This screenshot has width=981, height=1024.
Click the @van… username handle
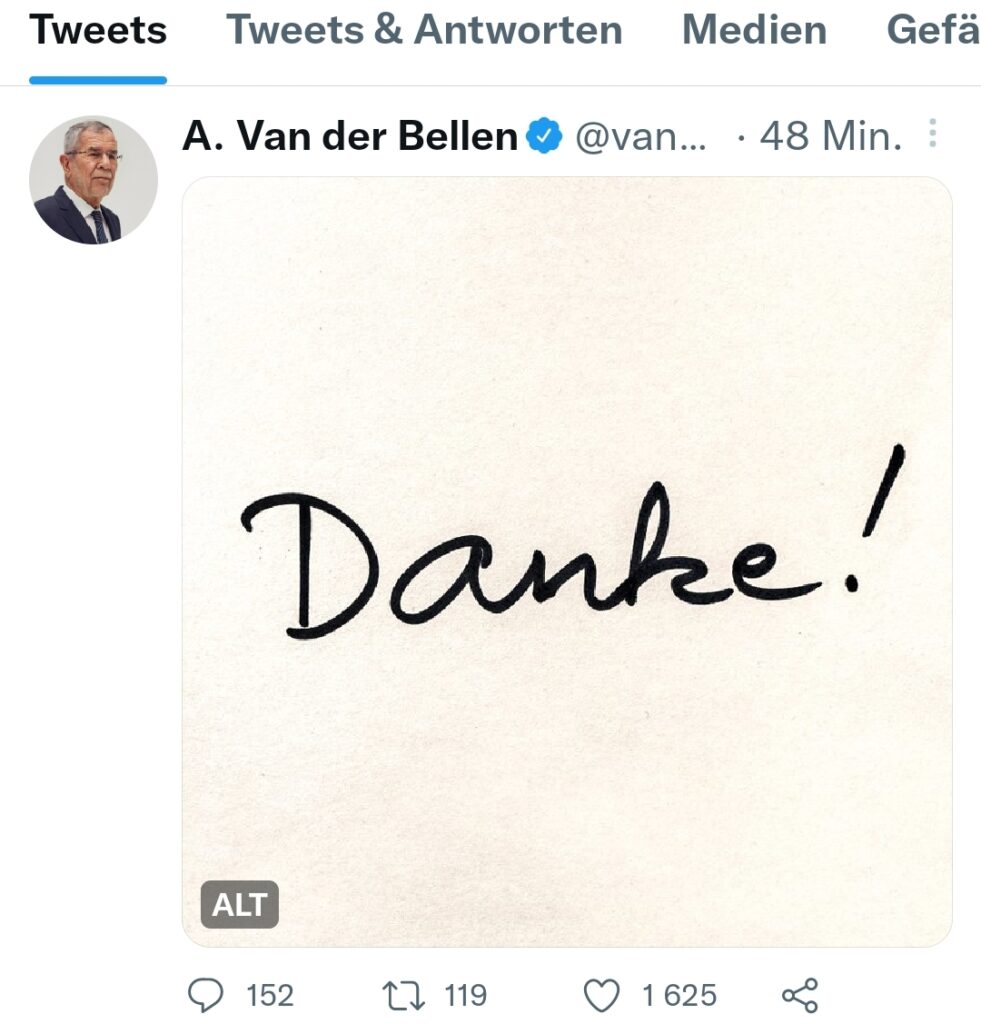point(641,136)
